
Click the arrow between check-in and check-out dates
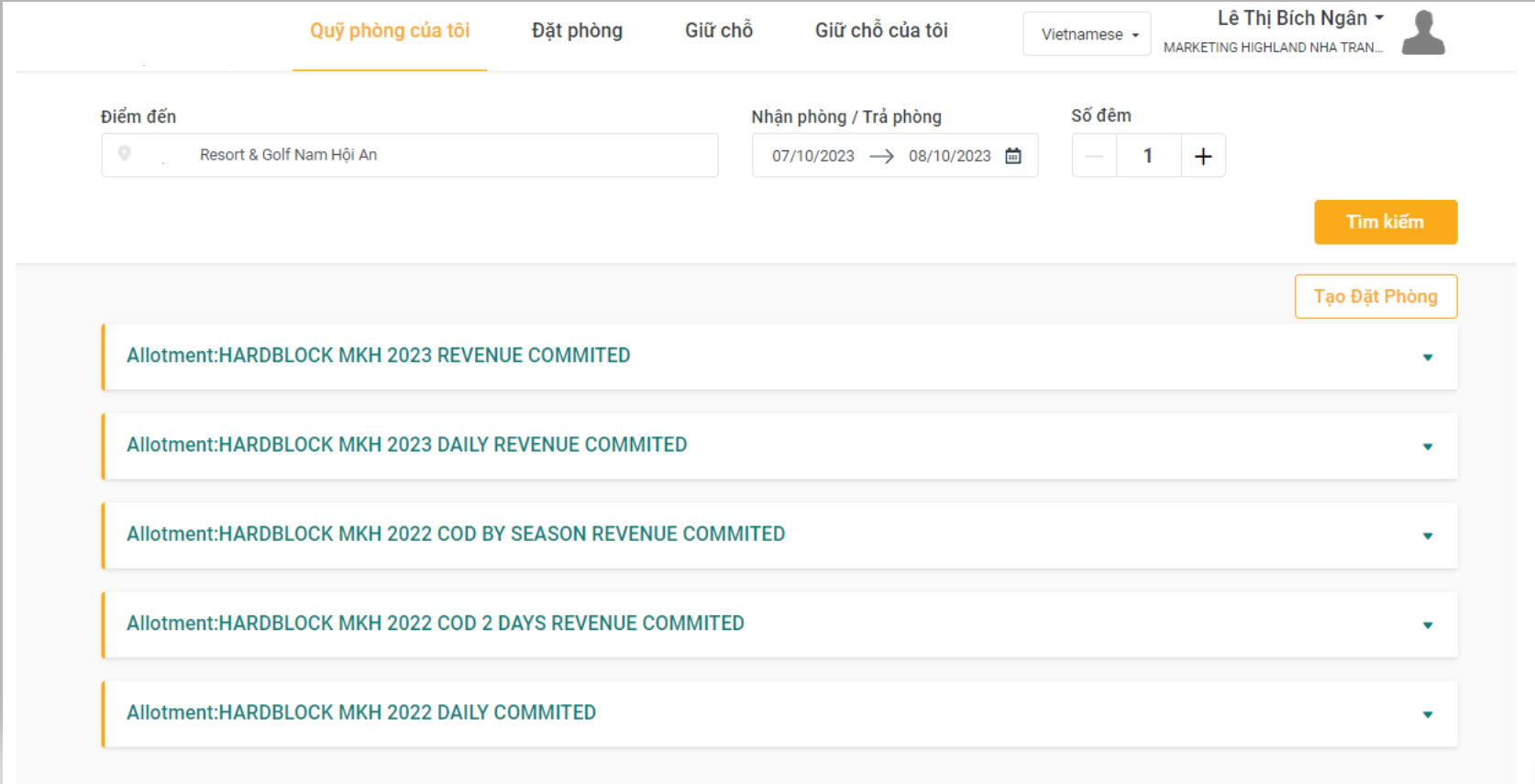click(881, 156)
